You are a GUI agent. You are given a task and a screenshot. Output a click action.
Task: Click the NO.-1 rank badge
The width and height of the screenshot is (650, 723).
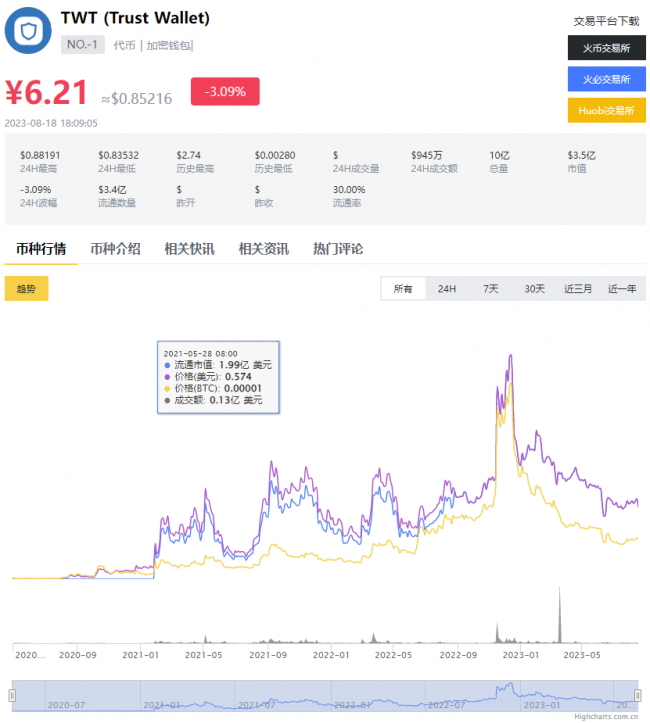tap(83, 45)
